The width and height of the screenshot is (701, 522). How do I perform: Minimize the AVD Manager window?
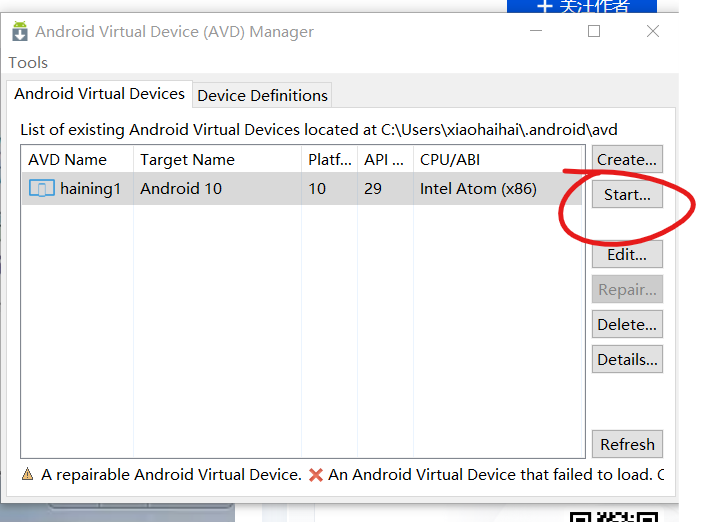(537, 31)
